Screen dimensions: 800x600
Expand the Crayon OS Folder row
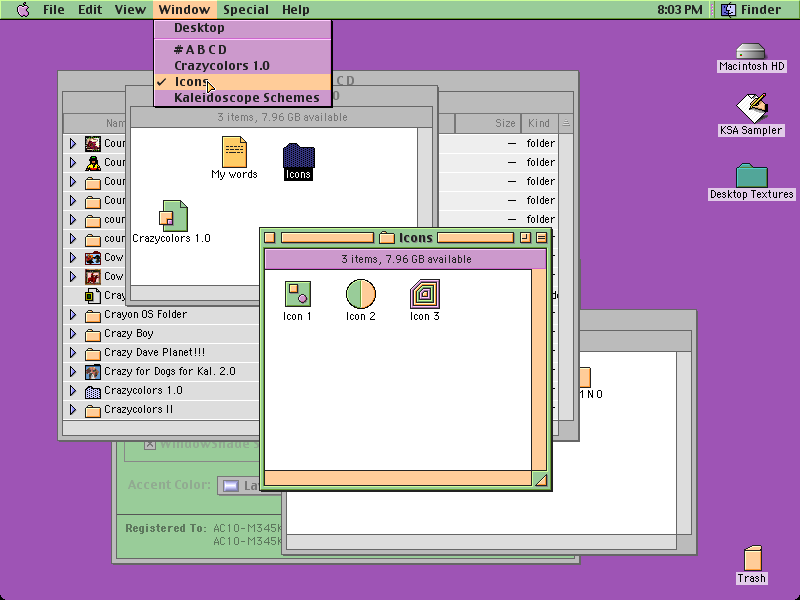point(73,315)
